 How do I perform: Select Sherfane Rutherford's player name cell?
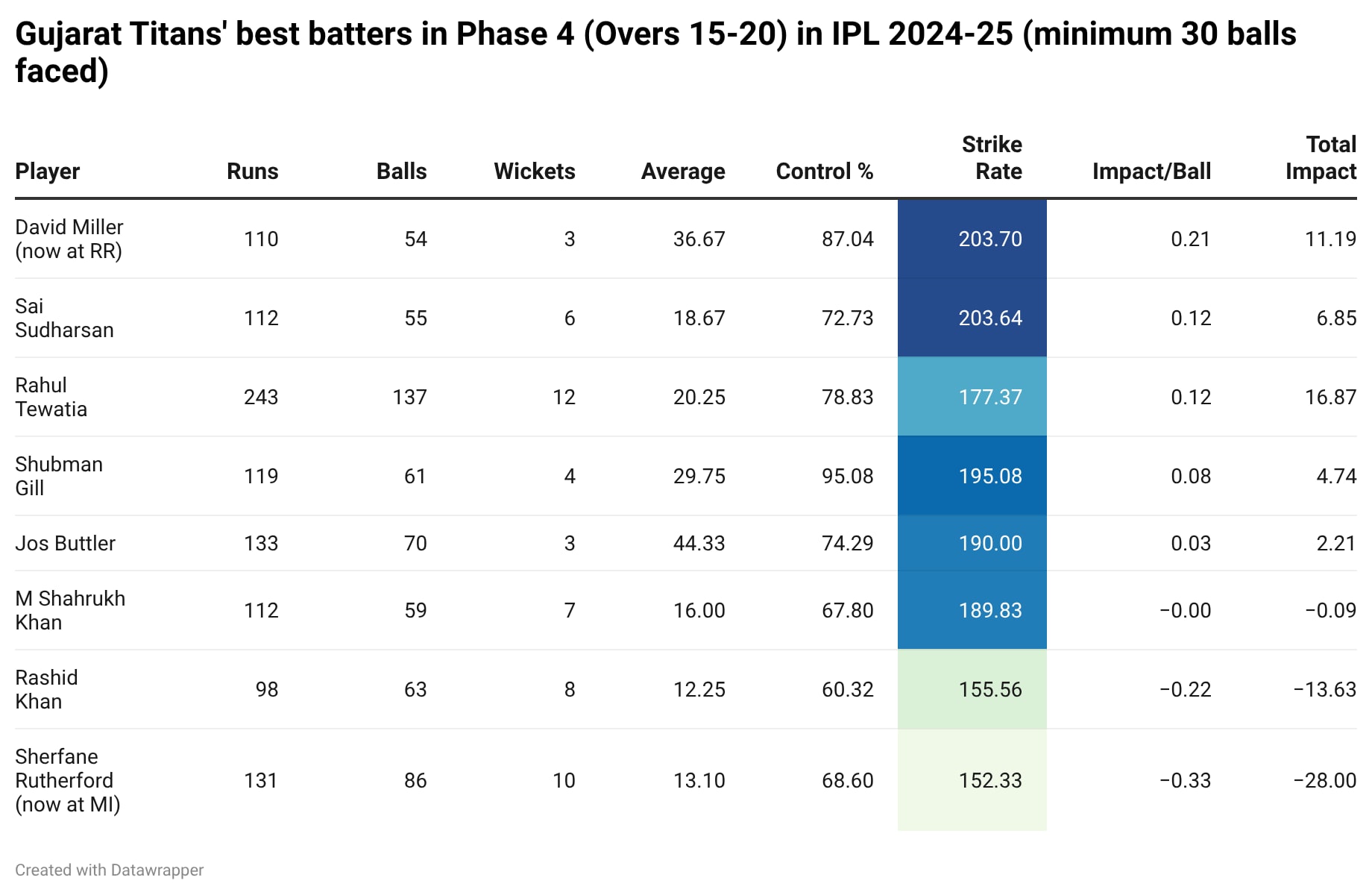point(67,780)
